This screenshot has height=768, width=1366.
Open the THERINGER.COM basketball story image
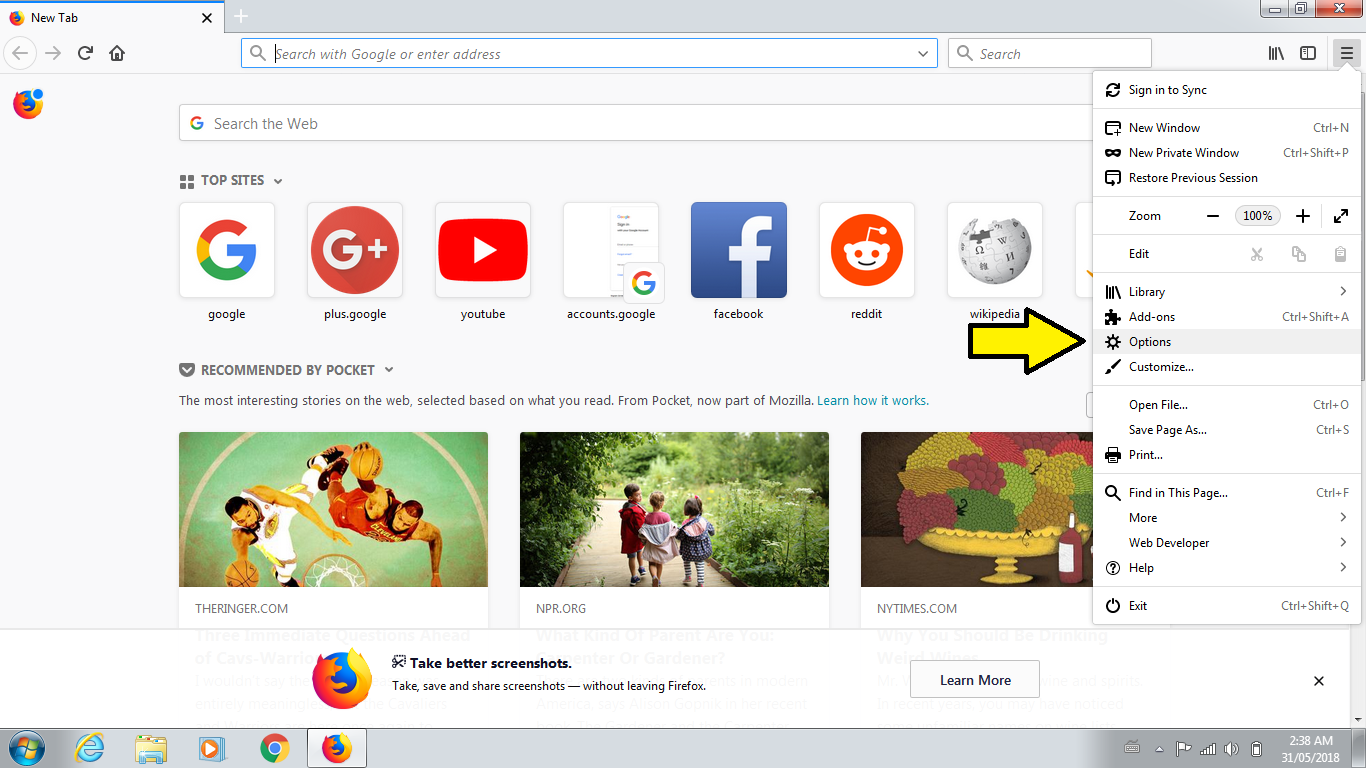click(333, 509)
